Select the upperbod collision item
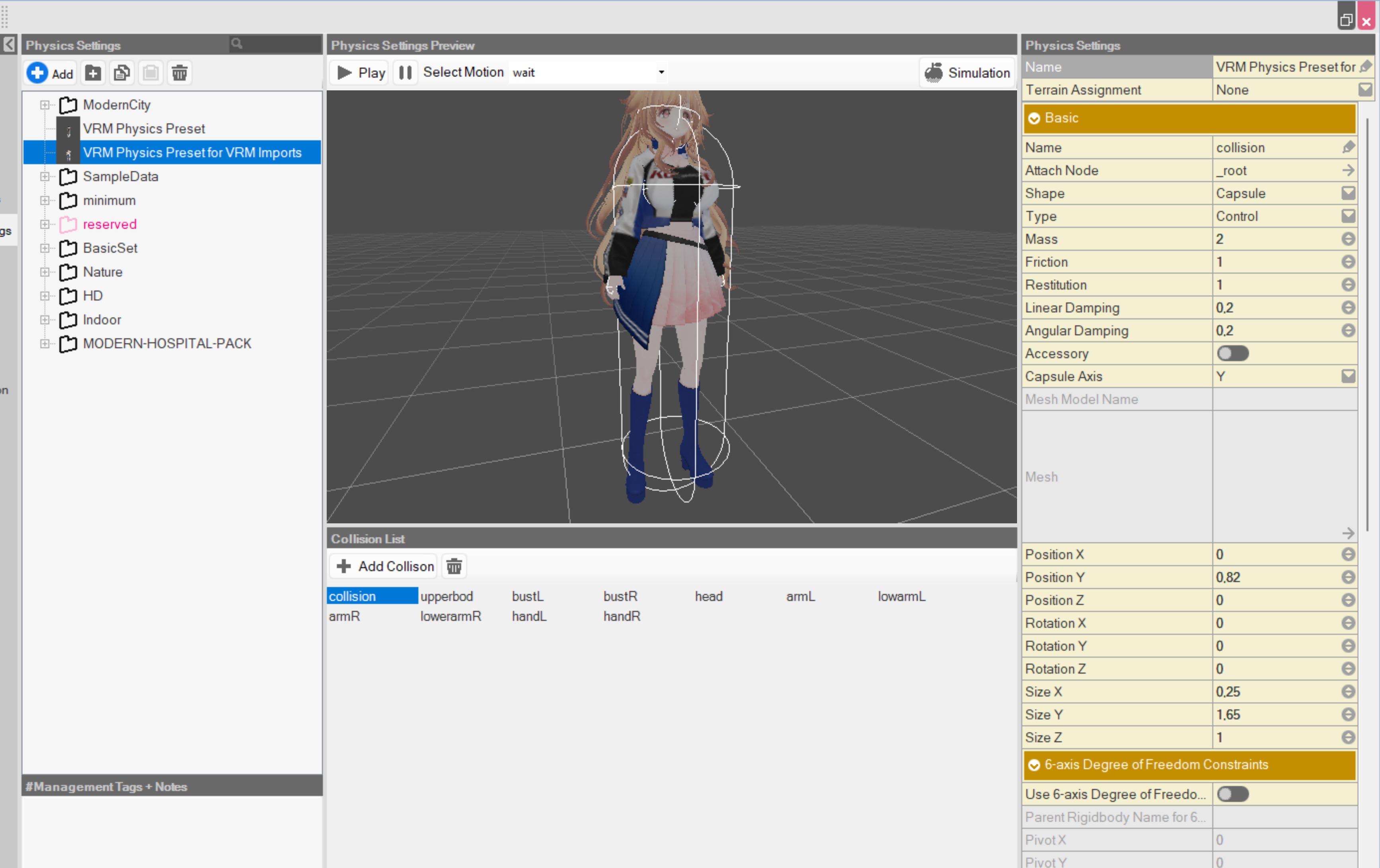Viewport: 1380px width, 868px height. 446,596
